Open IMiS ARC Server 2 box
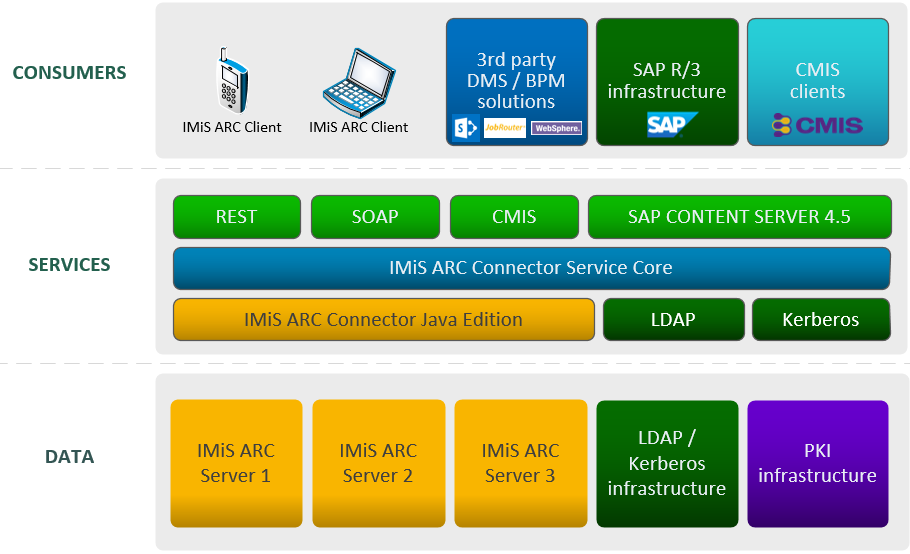Screen dimensions: 910x554 (378, 464)
